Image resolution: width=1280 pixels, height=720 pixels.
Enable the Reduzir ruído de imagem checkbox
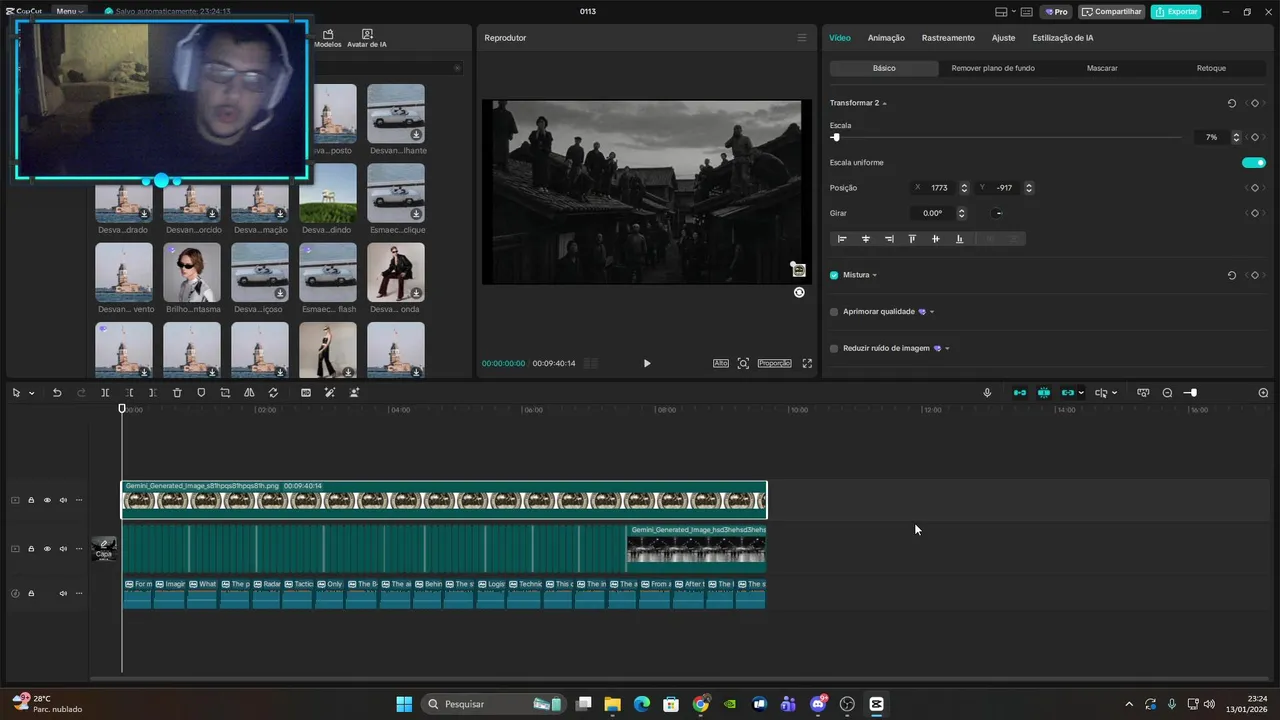coord(834,349)
